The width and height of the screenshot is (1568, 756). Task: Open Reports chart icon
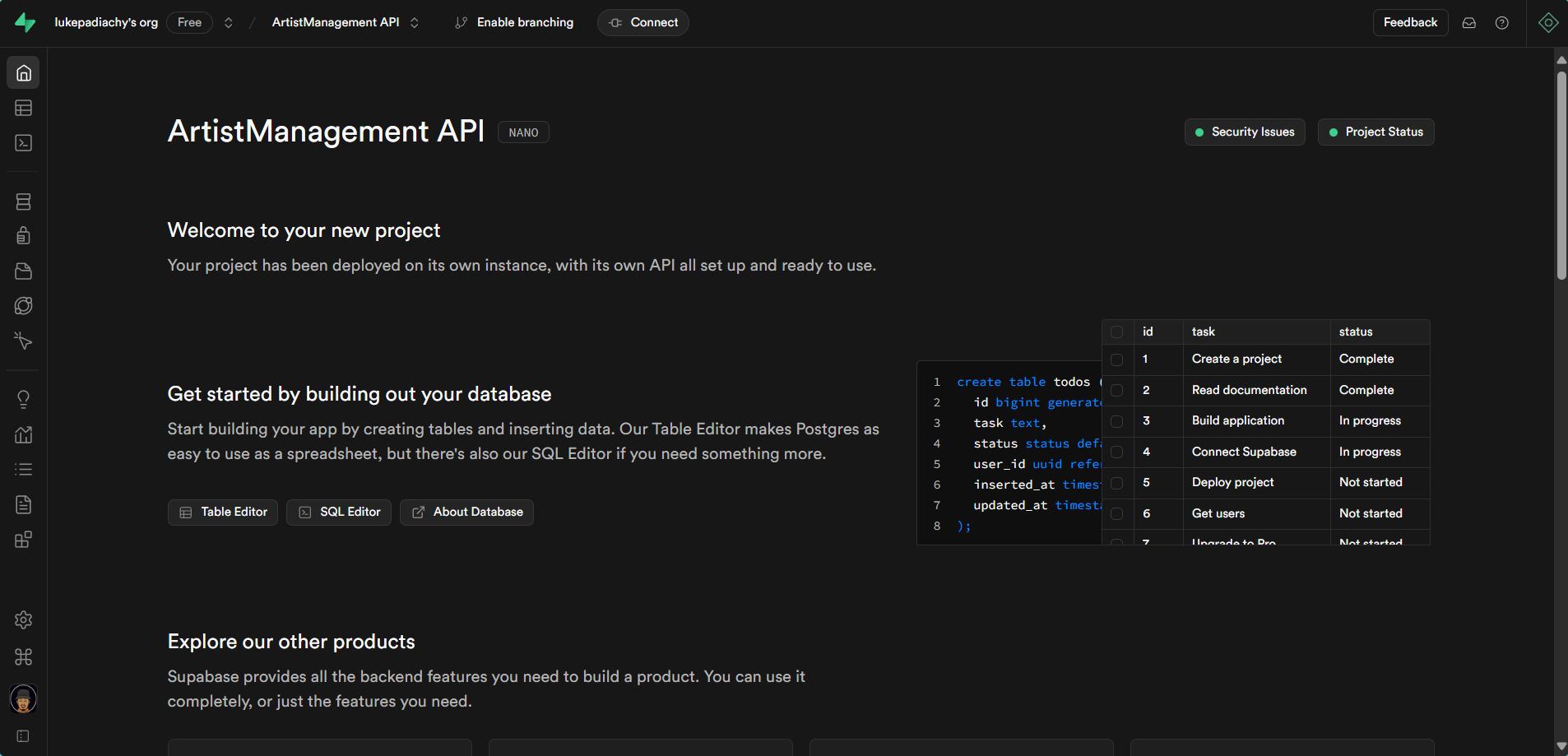pos(24,434)
